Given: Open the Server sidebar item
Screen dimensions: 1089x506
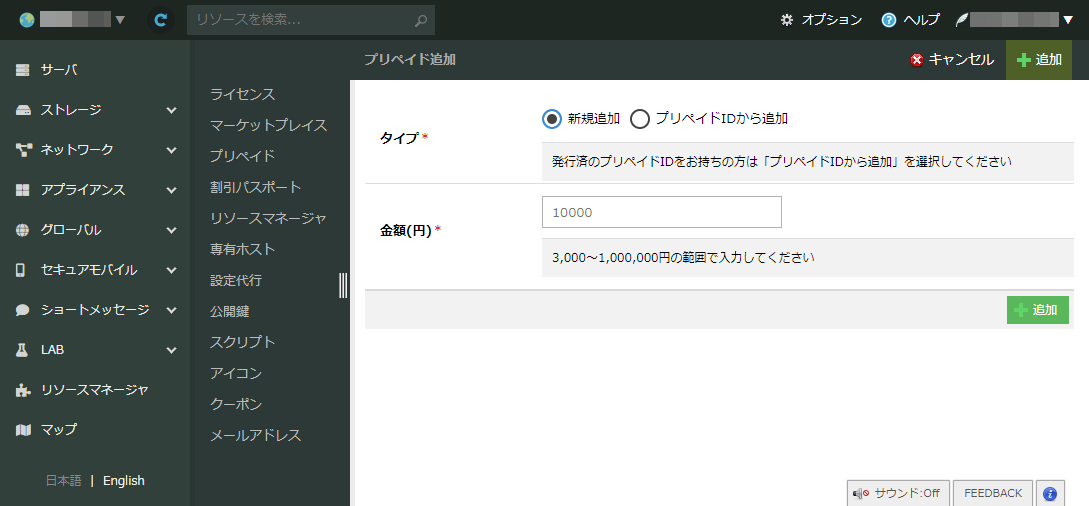Looking at the screenshot, I should point(58,70).
